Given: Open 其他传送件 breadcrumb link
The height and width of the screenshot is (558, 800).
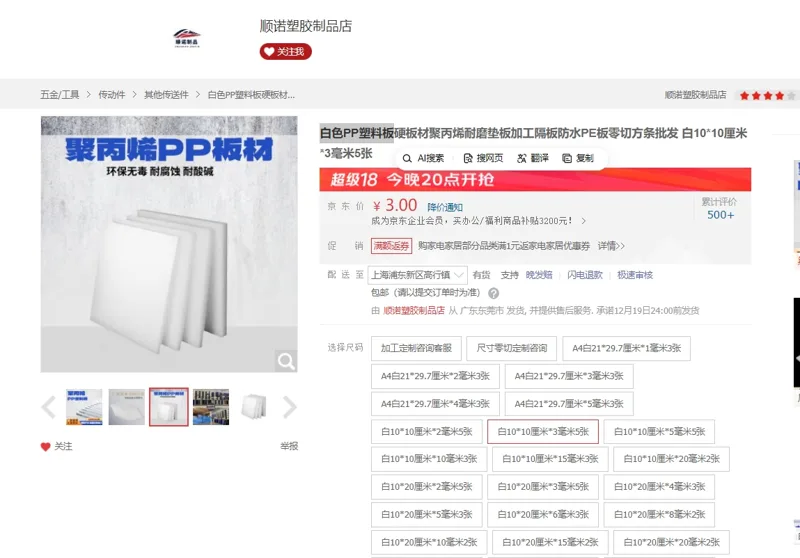Looking at the screenshot, I should pyautogui.click(x=166, y=94).
